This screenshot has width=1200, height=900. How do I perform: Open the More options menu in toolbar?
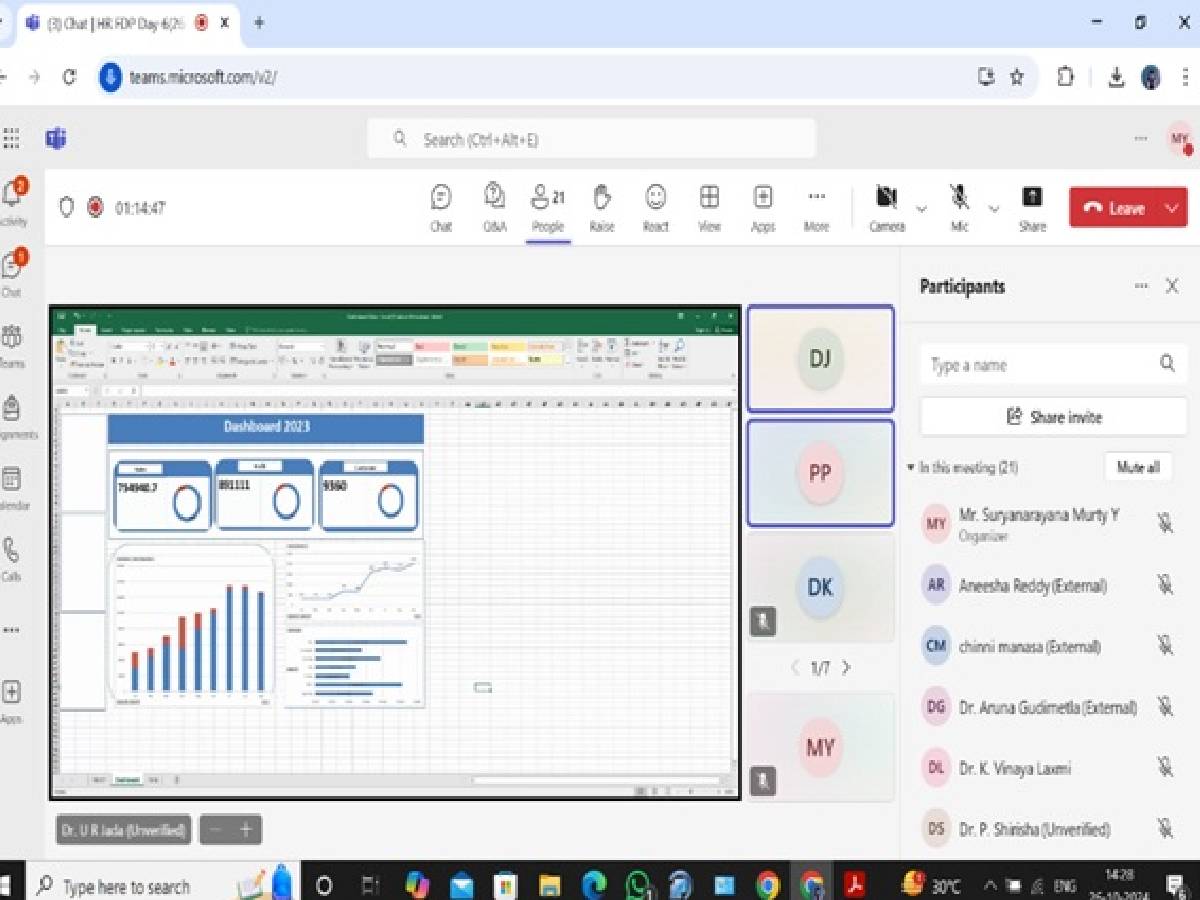coord(816,207)
